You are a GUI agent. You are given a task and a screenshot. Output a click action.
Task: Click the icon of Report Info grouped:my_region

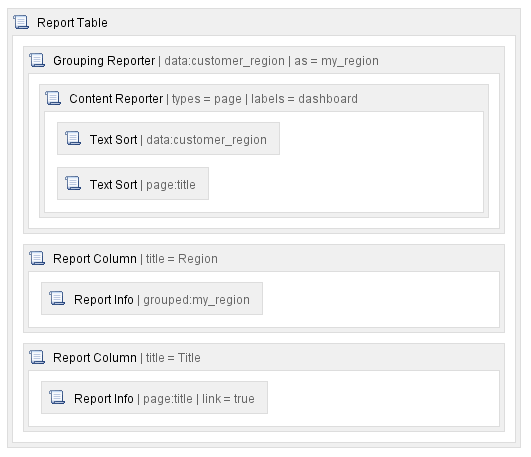(x=57, y=298)
